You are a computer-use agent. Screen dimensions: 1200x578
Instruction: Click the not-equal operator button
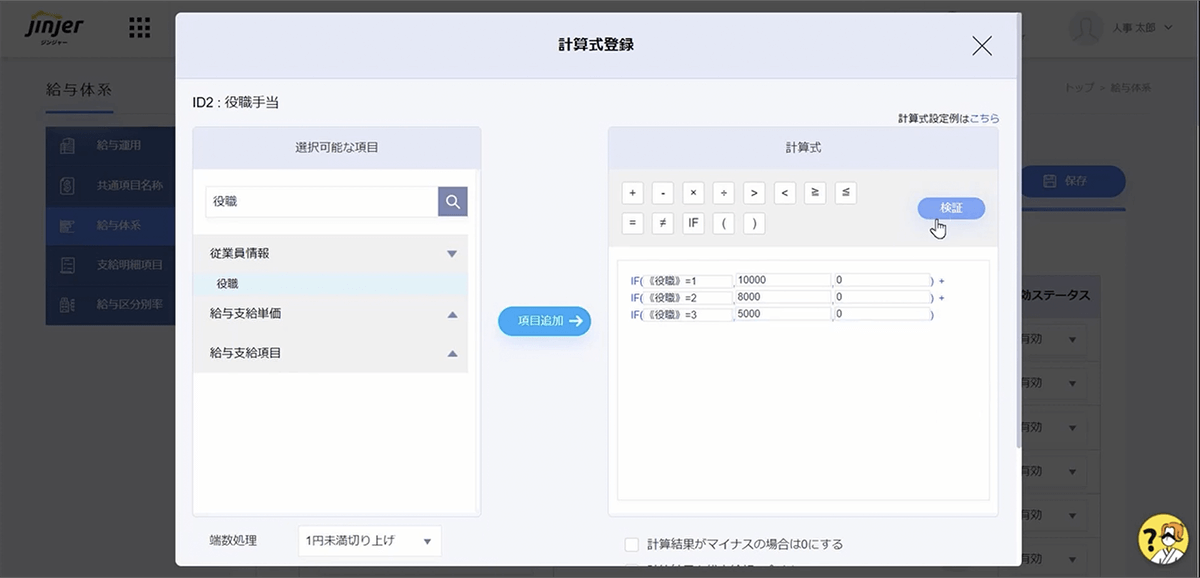click(x=662, y=223)
